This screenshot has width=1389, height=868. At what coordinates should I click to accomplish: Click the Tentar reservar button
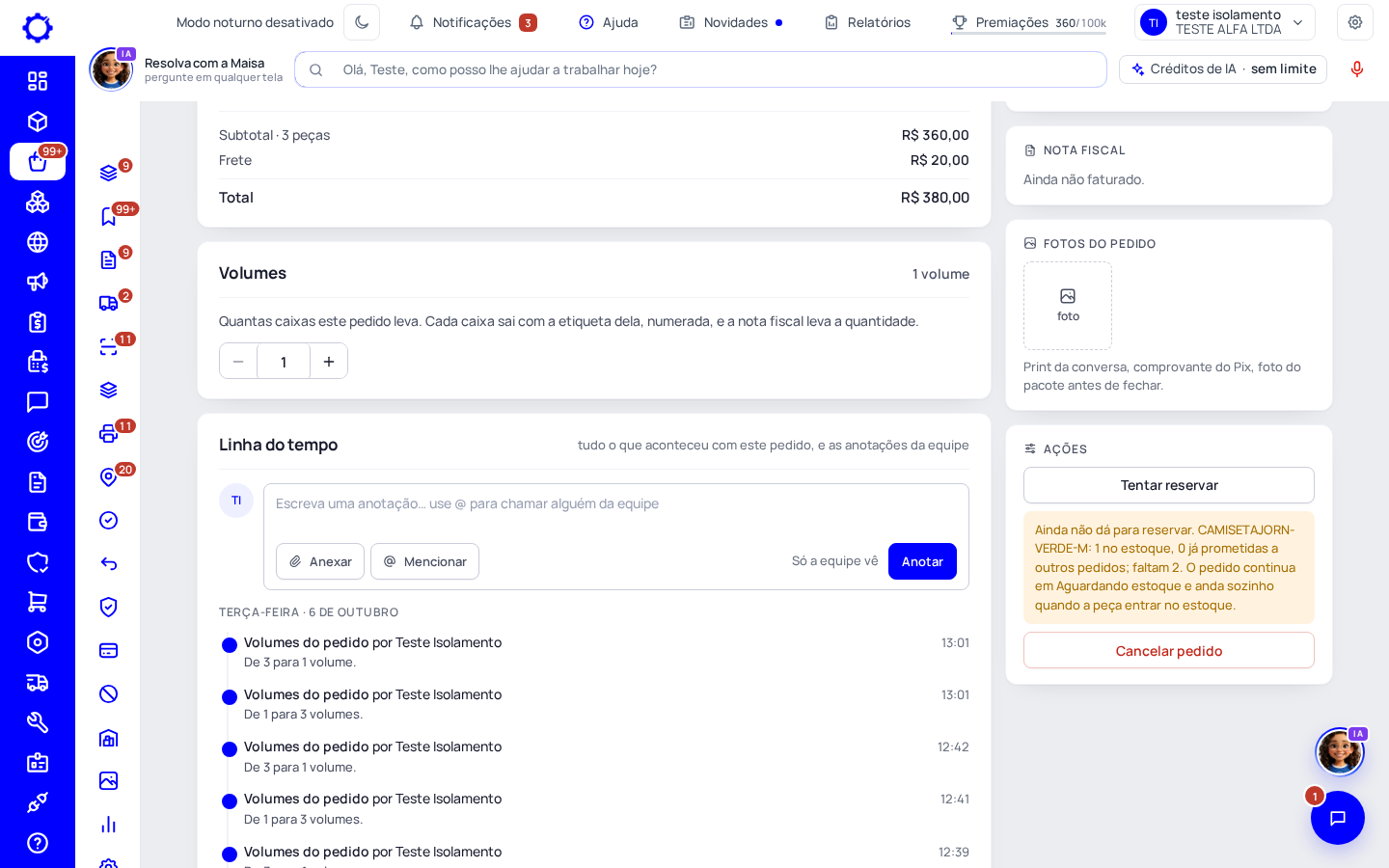[x=1169, y=485]
